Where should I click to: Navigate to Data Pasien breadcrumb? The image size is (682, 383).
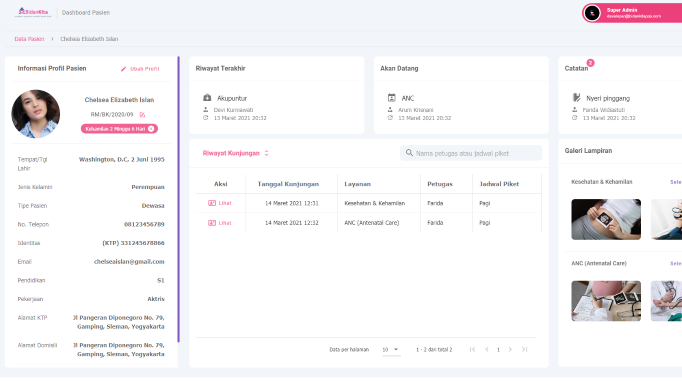point(29,39)
